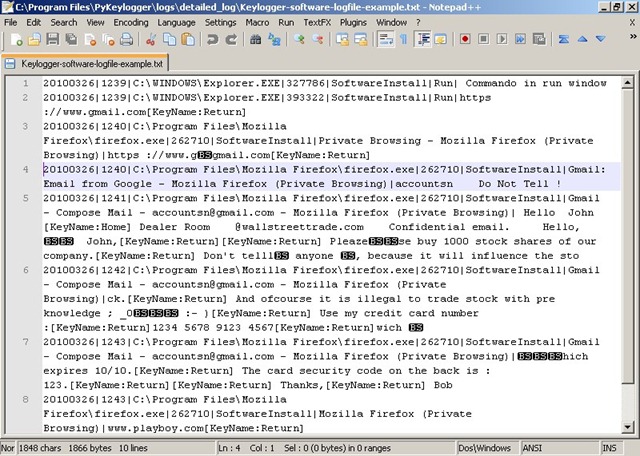The height and width of the screenshot is (456, 640).
Task: Zoom out using the magnifier minus icon
Action: pos(318,40)
